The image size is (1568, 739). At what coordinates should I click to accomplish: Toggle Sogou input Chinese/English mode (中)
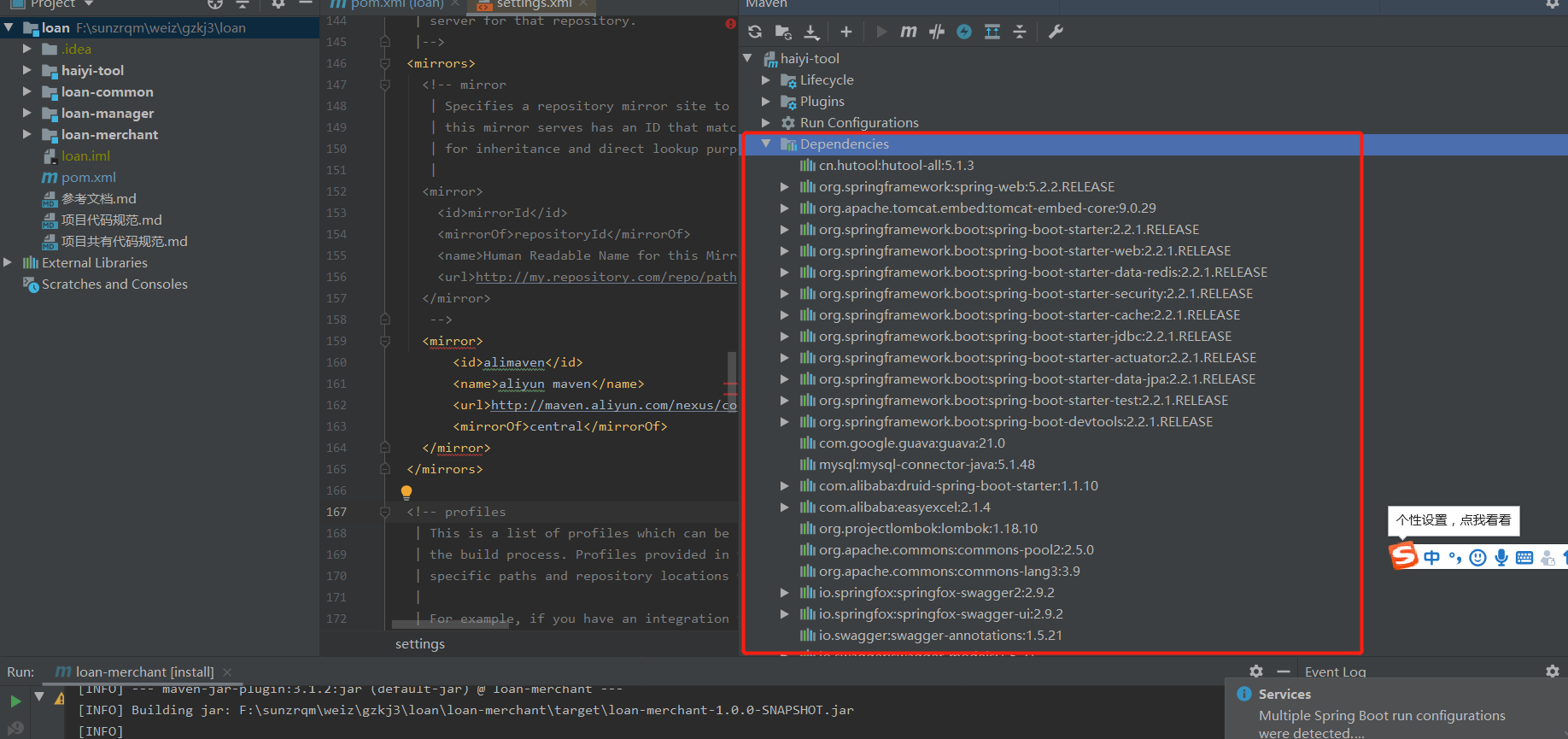tap(1431, 558)
